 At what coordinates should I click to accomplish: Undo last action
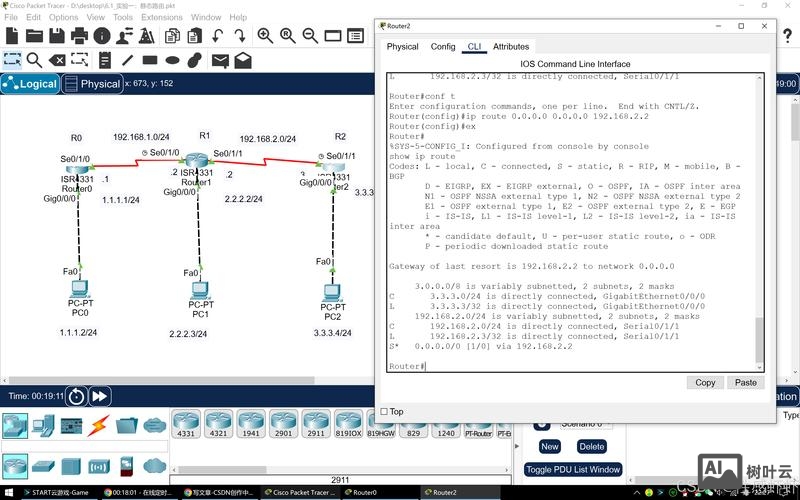pos(218,36)
